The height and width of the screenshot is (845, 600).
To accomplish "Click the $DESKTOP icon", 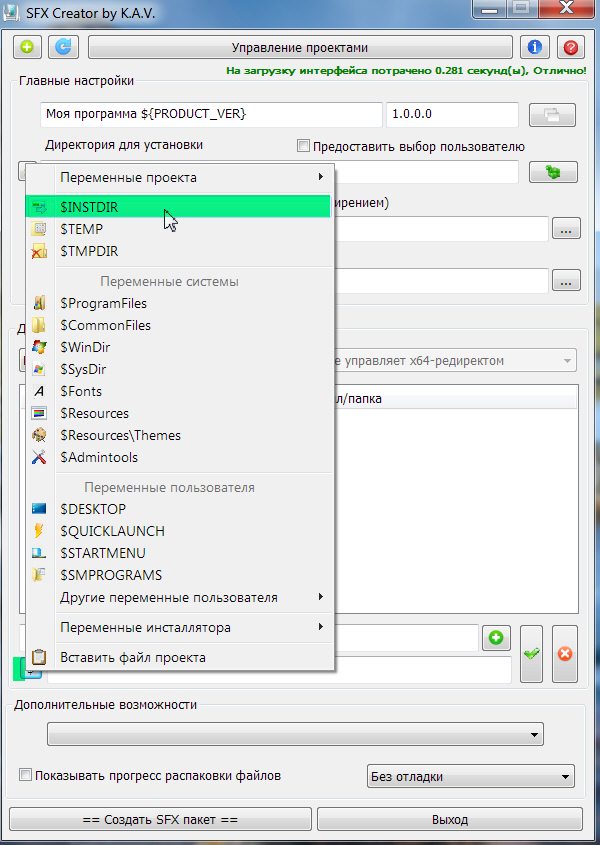I will [x=39, y=509].
